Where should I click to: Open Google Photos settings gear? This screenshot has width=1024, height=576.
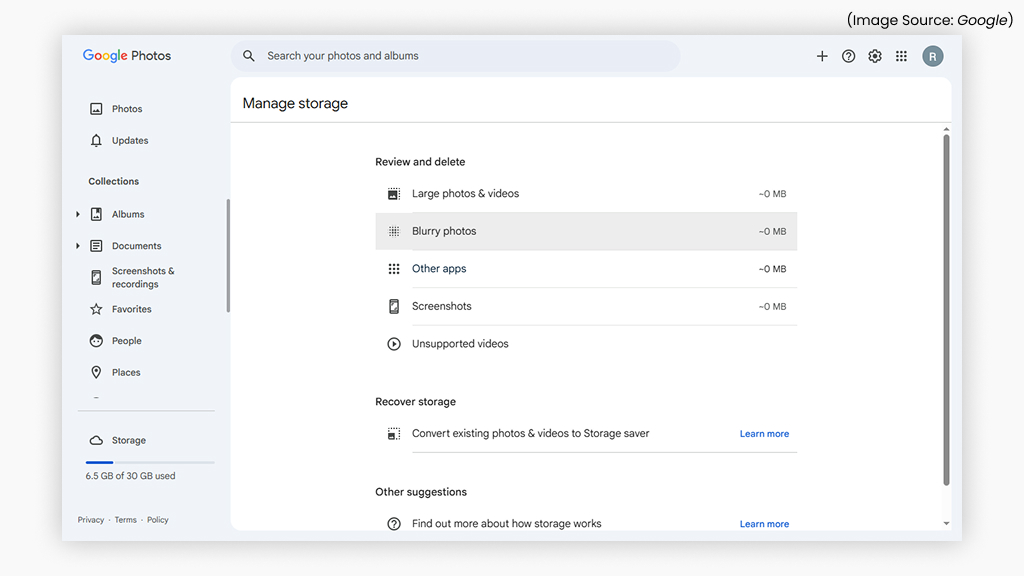coord(875,56)
